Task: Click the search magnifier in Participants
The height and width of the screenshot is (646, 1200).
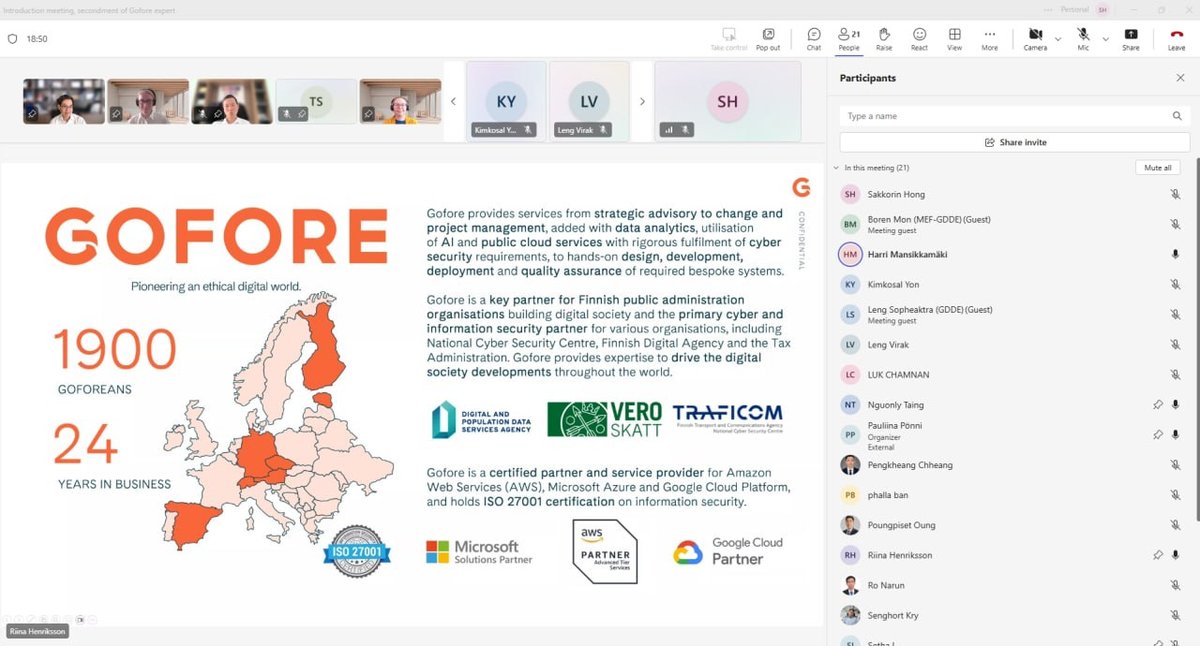Action: tap(1178, 116)
